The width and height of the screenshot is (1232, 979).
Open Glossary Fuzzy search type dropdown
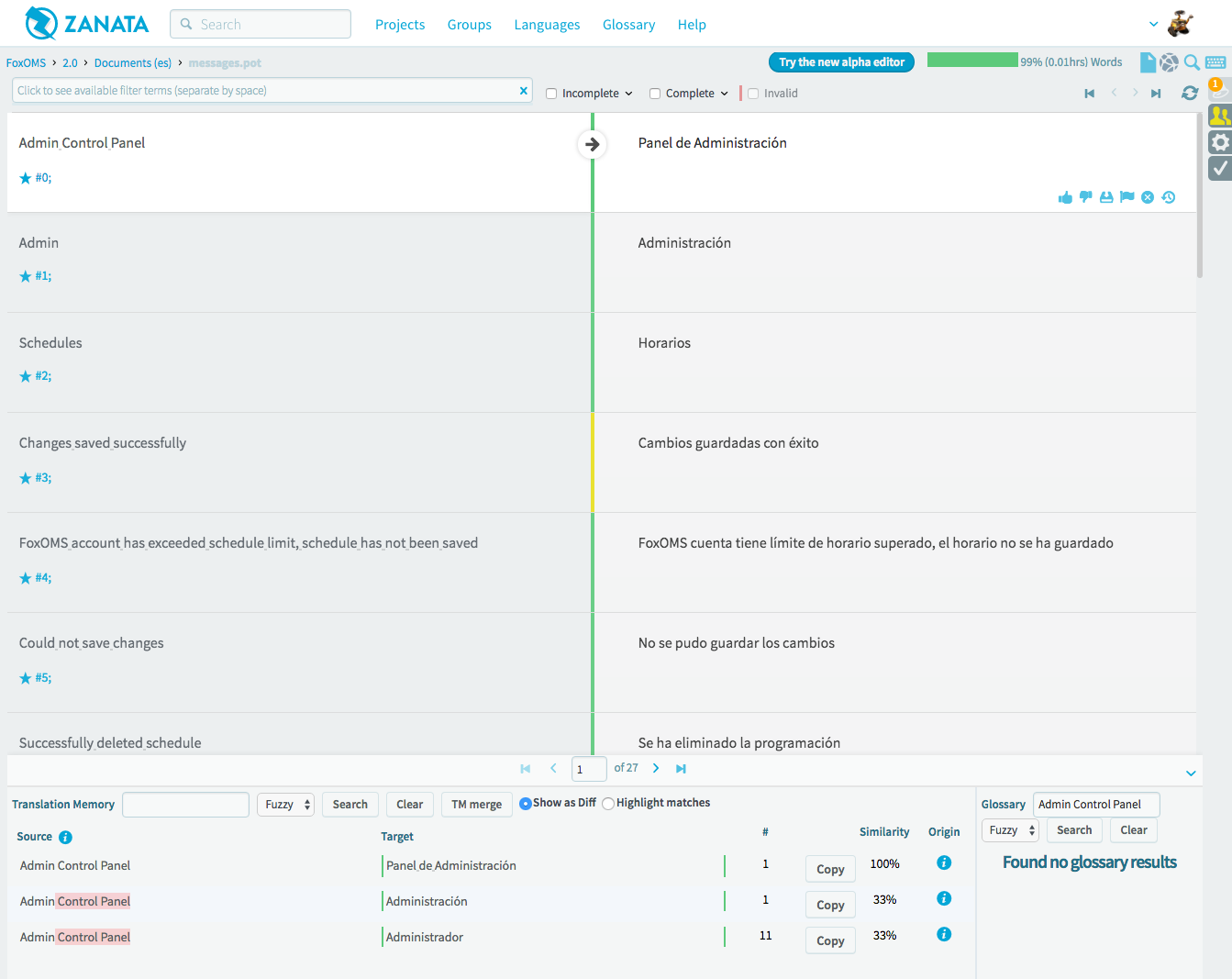pos(1010,830)
